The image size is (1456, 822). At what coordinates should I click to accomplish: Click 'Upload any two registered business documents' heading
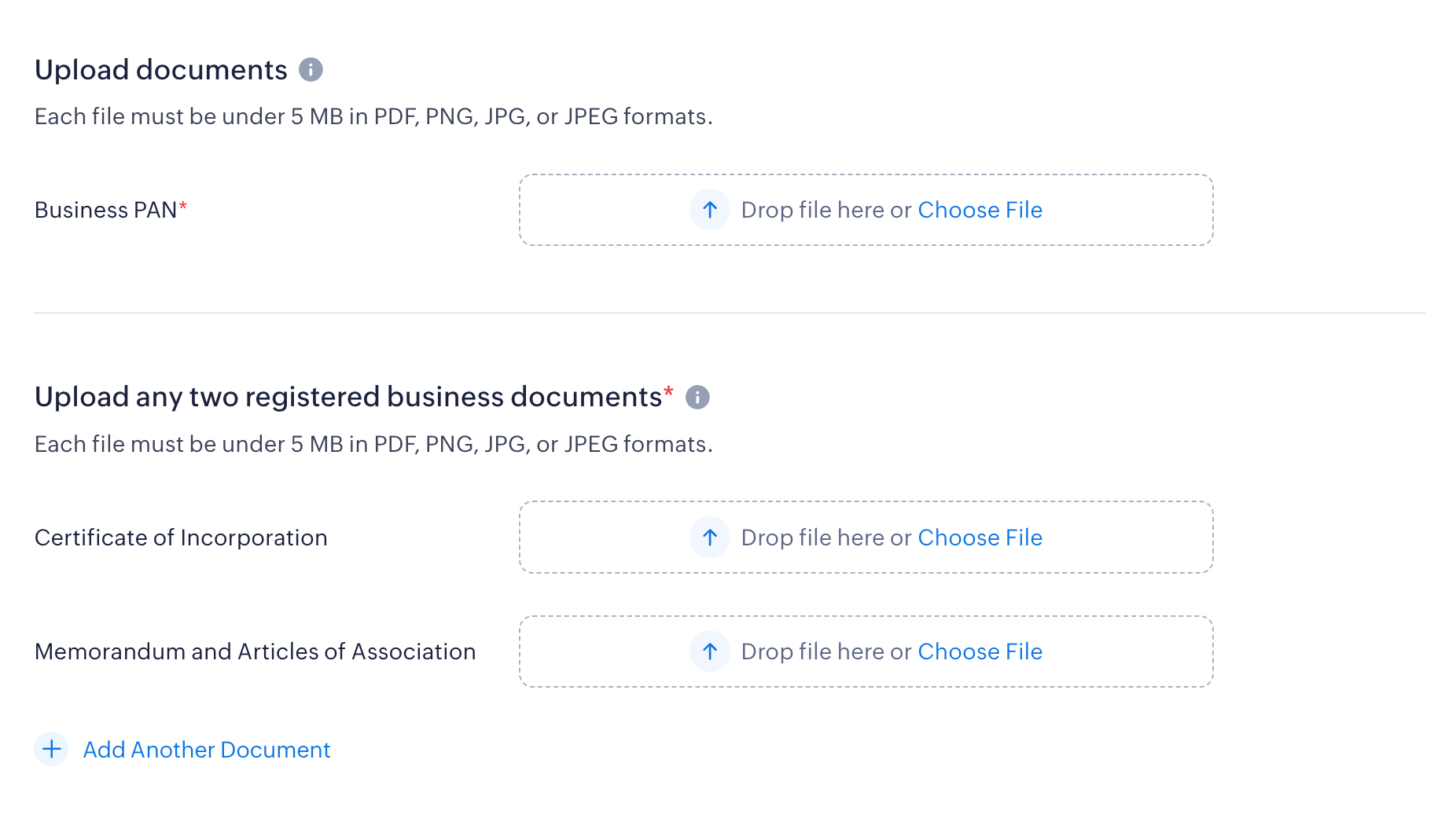coord(348,397)
